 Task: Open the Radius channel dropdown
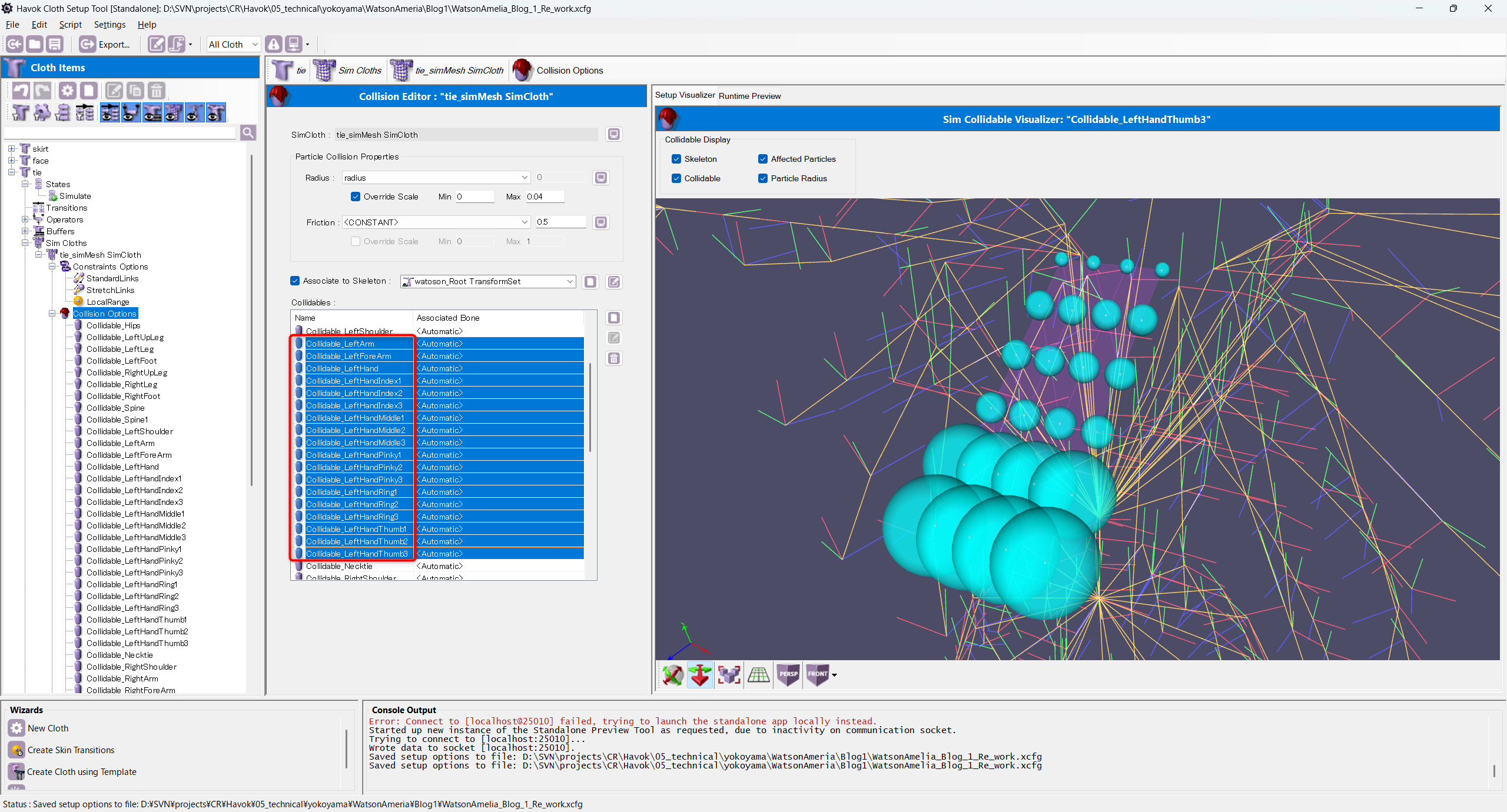click(436, 178)
